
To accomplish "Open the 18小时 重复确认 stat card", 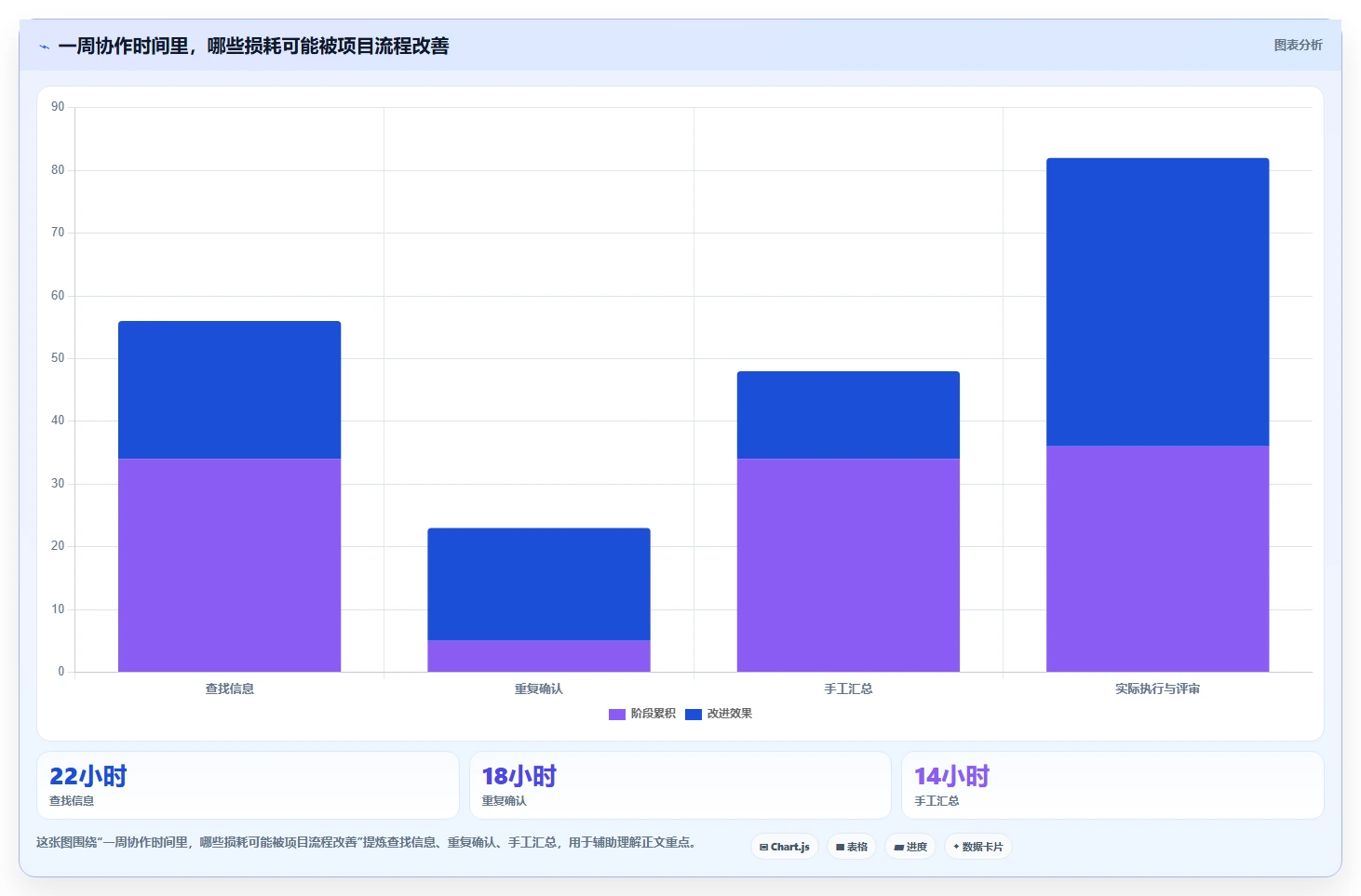I will 680,785.
